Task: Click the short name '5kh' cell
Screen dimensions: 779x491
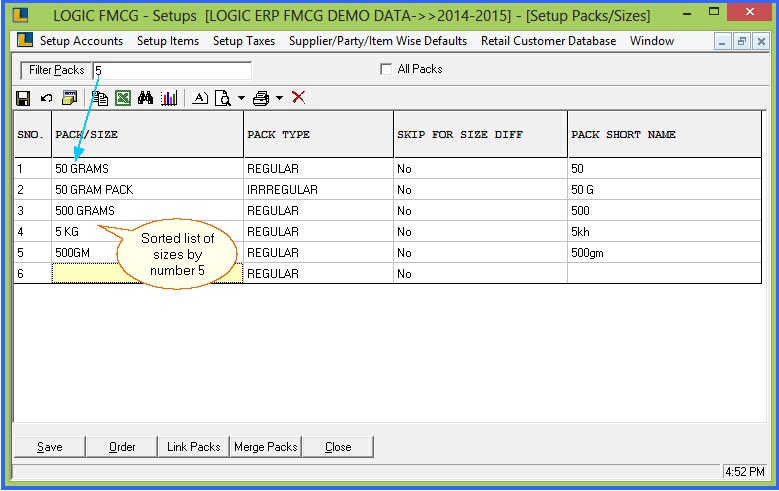Action: tap(665, 232)
